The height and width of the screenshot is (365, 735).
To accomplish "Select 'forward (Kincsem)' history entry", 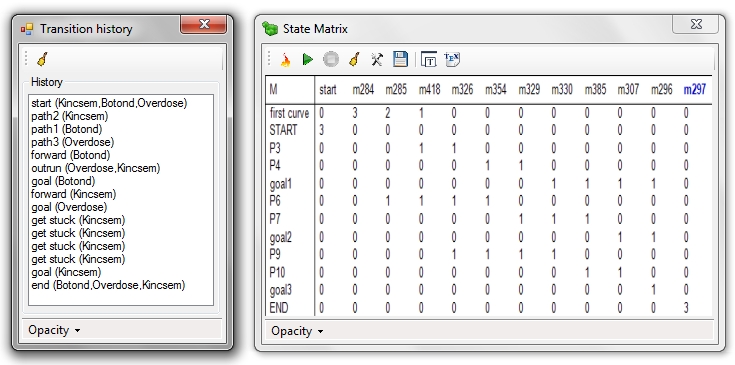I will [x=74, y=194].
